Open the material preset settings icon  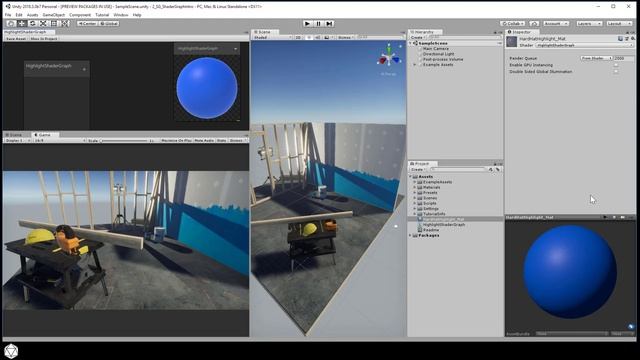click(x=627, y=39)
